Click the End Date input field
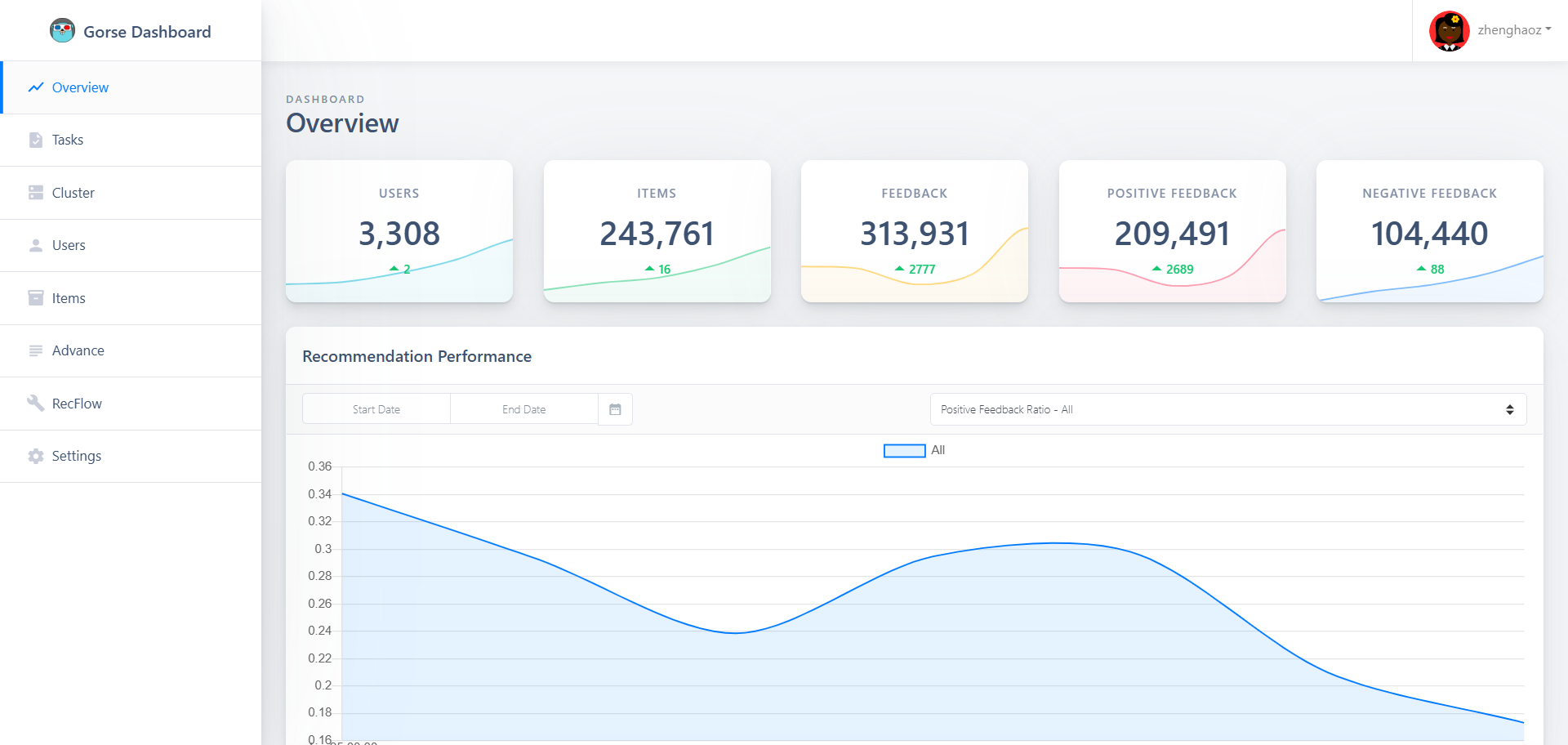The width and height of the screenshot is (1568, 745). (x=523, y=409)
